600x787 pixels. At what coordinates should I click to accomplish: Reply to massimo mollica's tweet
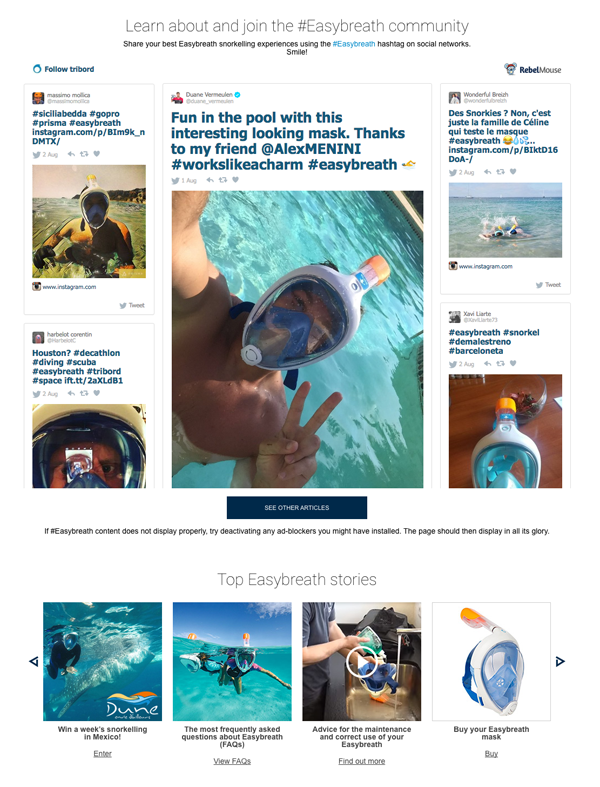click(71, 154)
